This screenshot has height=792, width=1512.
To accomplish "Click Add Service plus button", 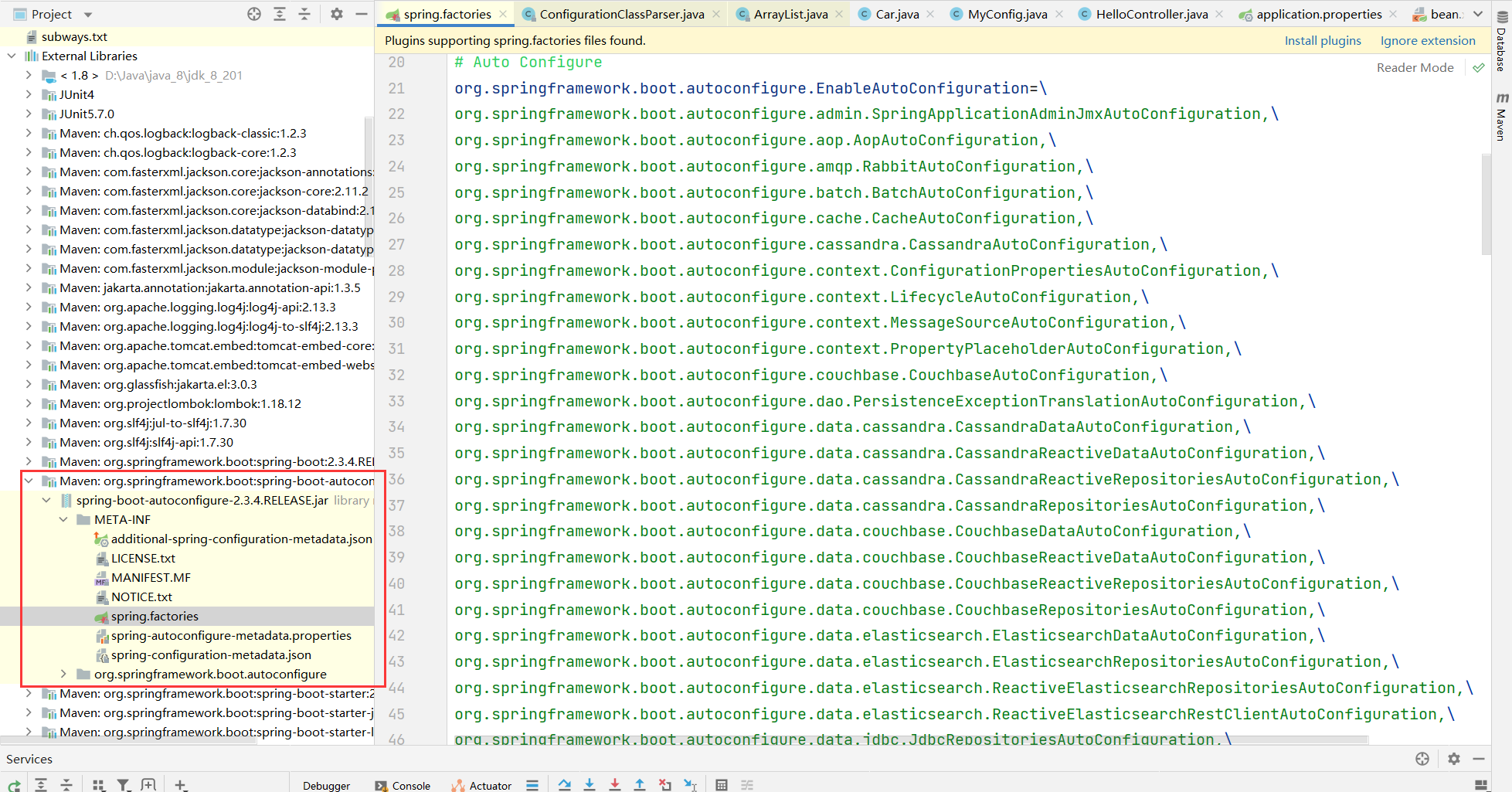I will (x=180, y=785).
